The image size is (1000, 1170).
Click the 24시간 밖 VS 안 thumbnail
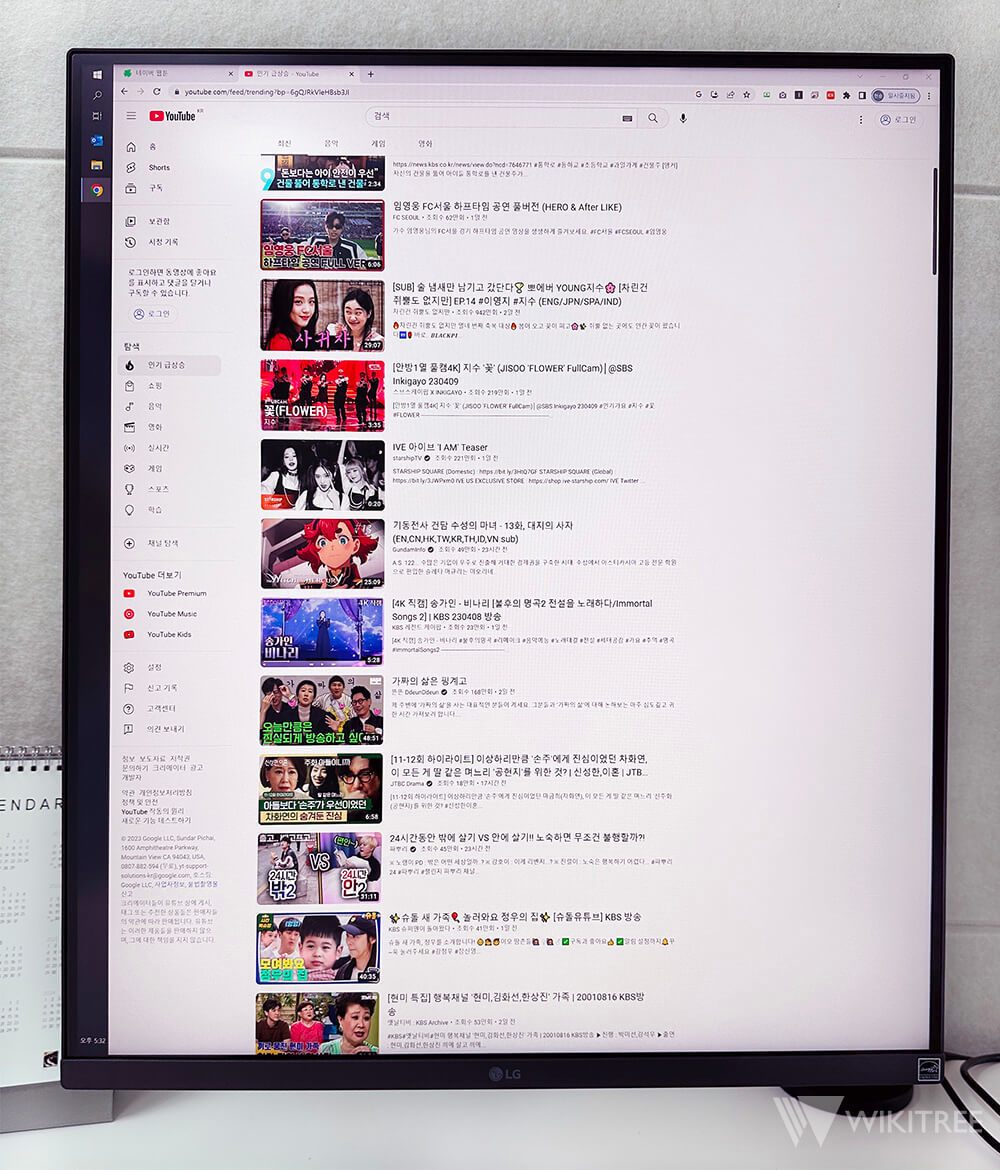click(x=319, y=868)
